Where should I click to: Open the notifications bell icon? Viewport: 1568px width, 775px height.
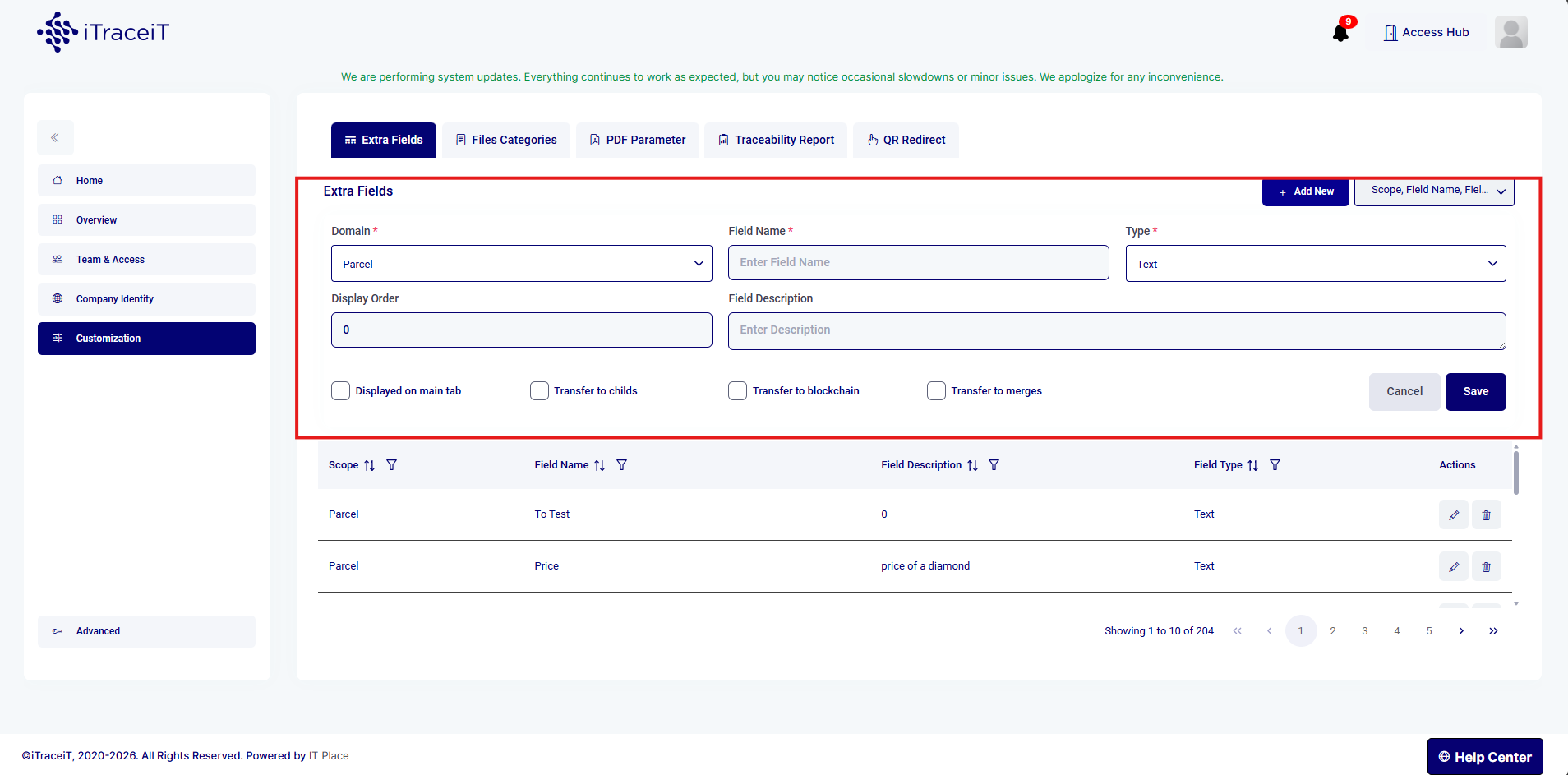tap(1340, 33)
